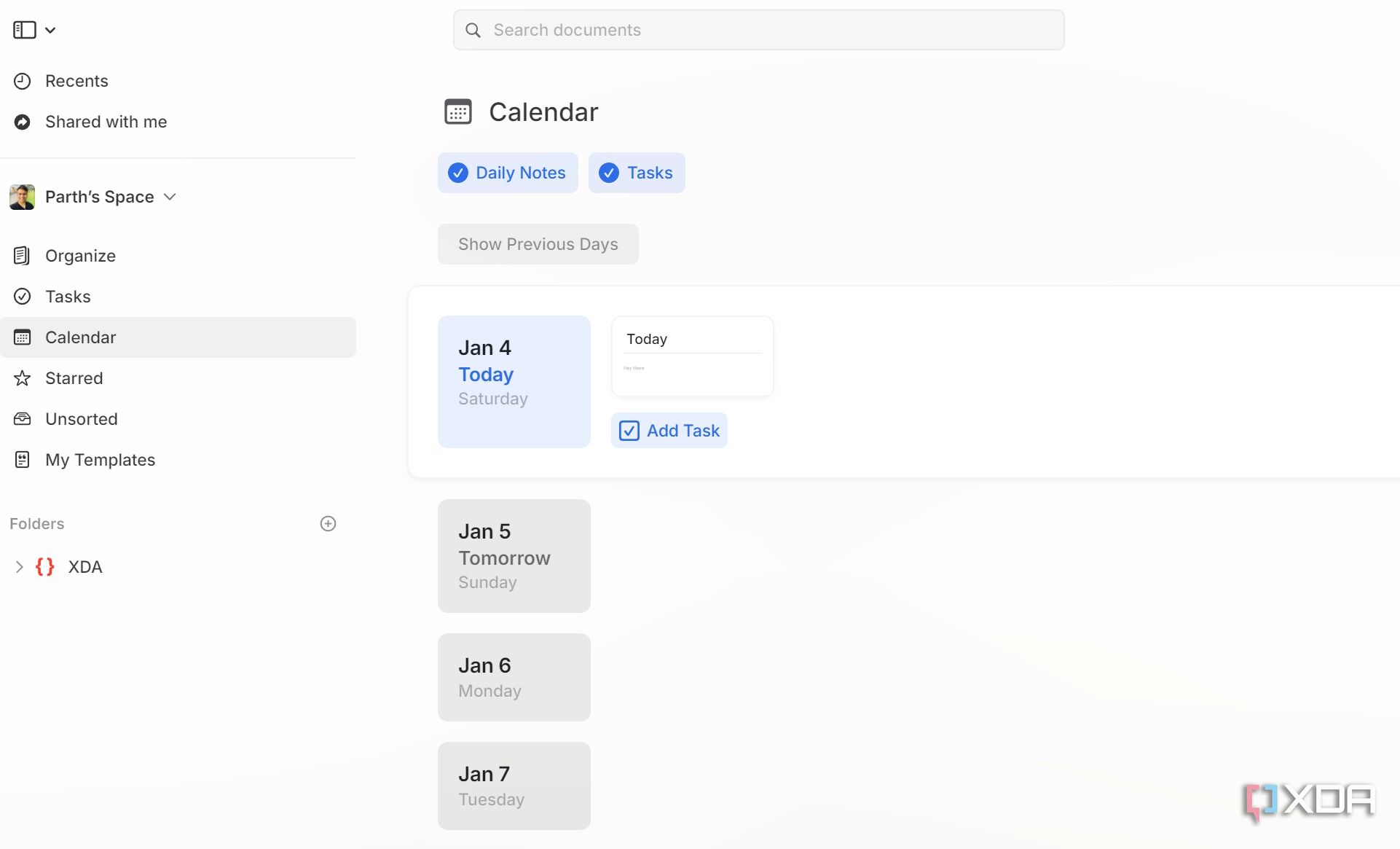Disable the Tasks filter chip
Image resolution: width=1400 pixels, height=849 pixels.
636,173
